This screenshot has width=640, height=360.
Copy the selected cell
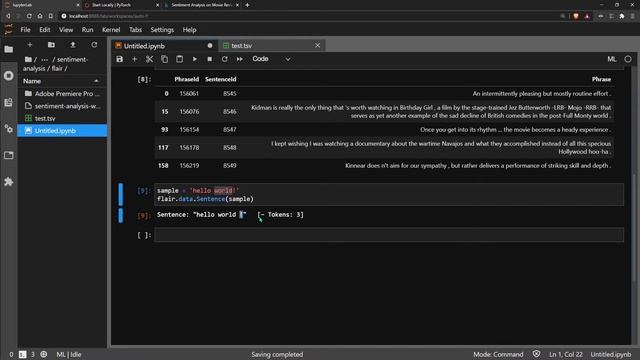tap(164, 59)
